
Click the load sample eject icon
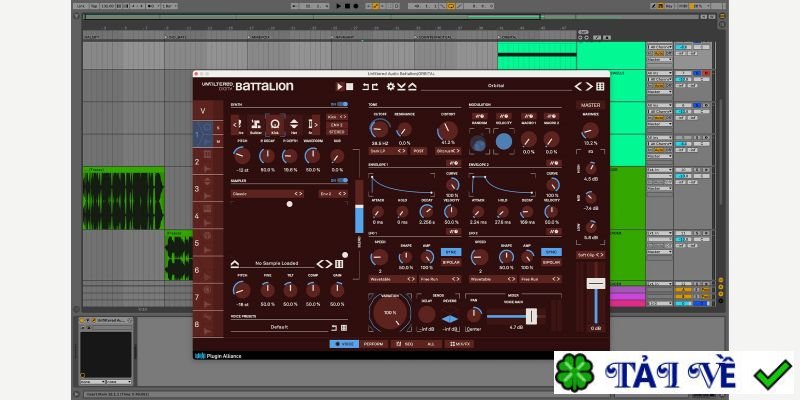(x=235, y=264)
